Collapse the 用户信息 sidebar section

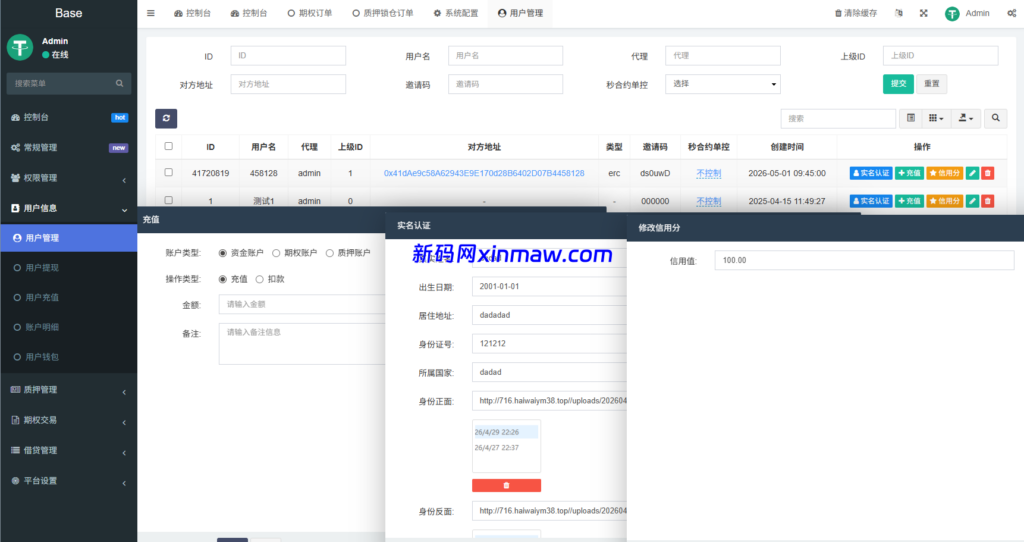tap(69, 208)
